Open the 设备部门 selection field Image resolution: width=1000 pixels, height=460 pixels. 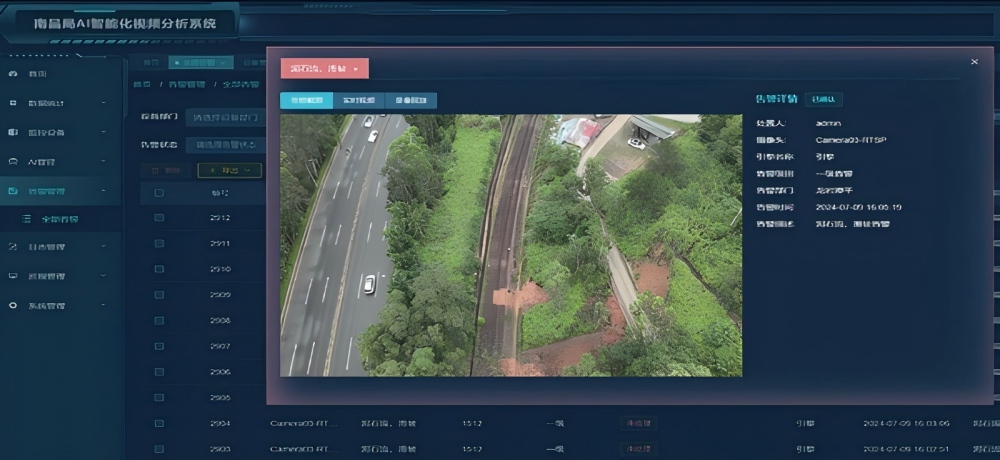click(225, 118)
